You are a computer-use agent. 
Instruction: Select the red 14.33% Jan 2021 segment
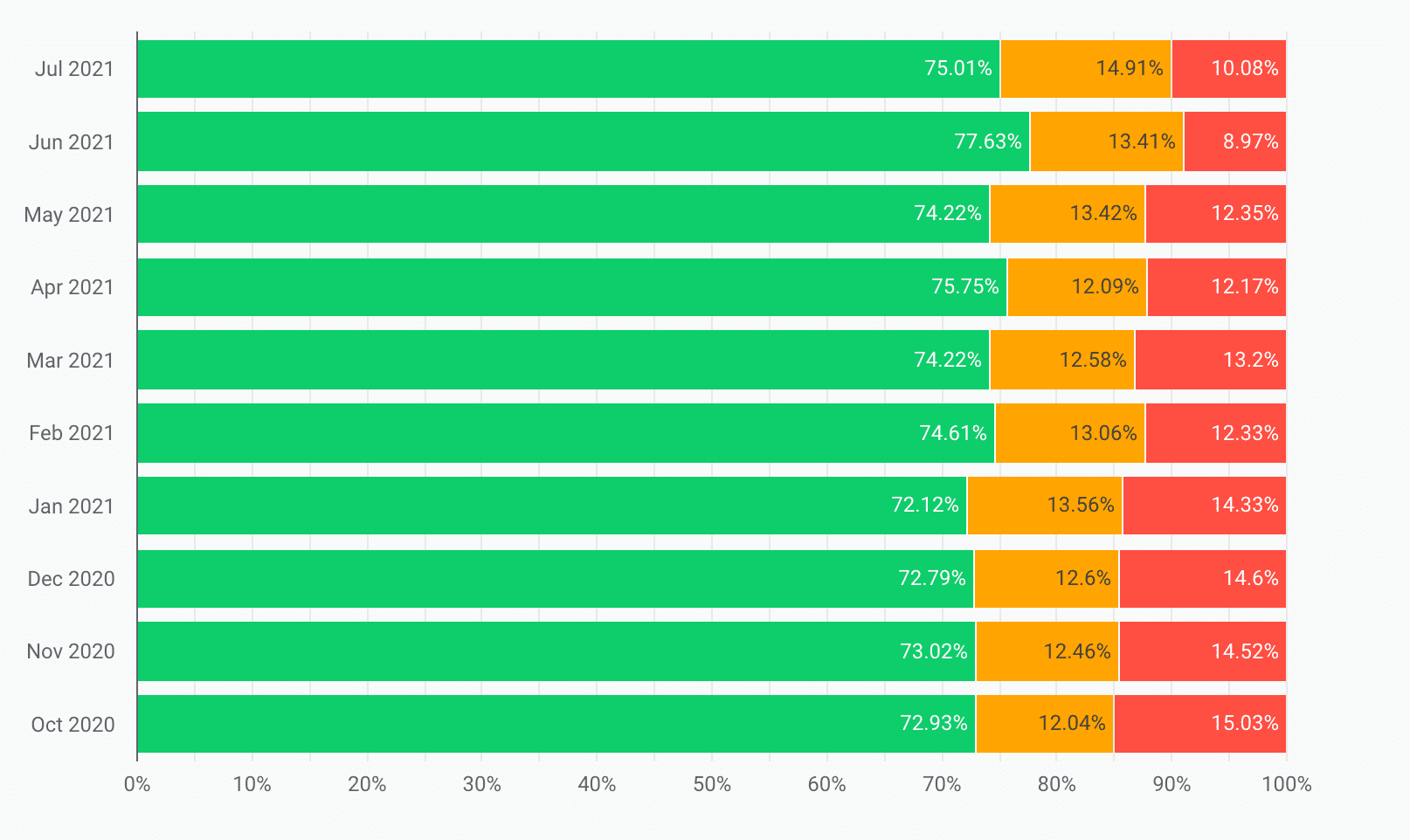click(1204, 506)
